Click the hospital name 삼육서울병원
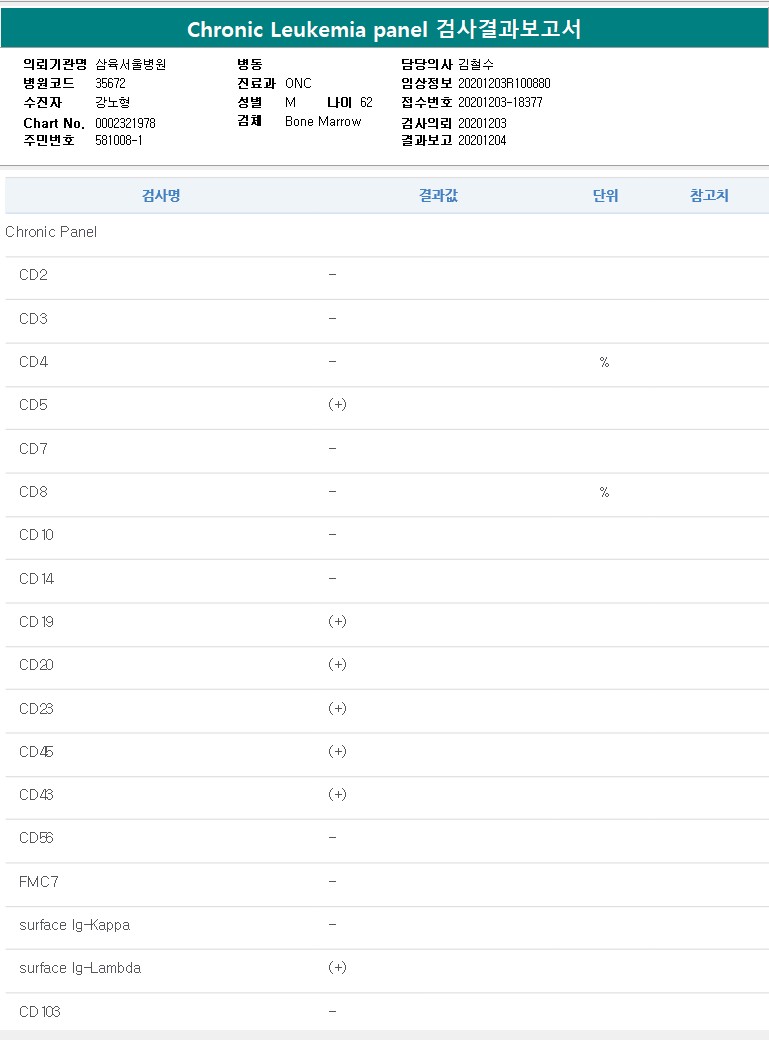This screenshot has height=1040, width=769. [x=131, y=64]
